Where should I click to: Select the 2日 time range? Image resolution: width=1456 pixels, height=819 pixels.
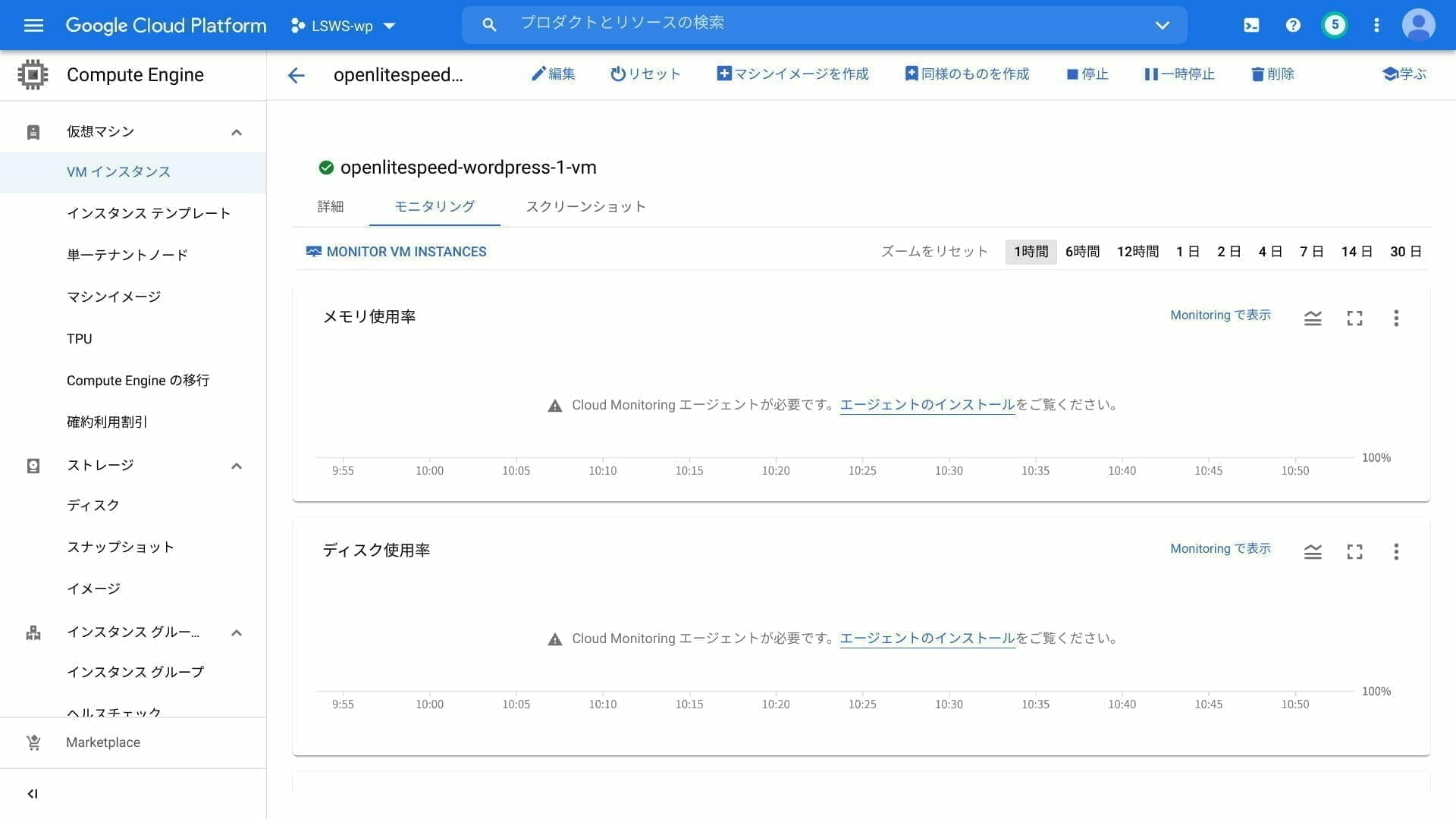tap(1229, 252)
